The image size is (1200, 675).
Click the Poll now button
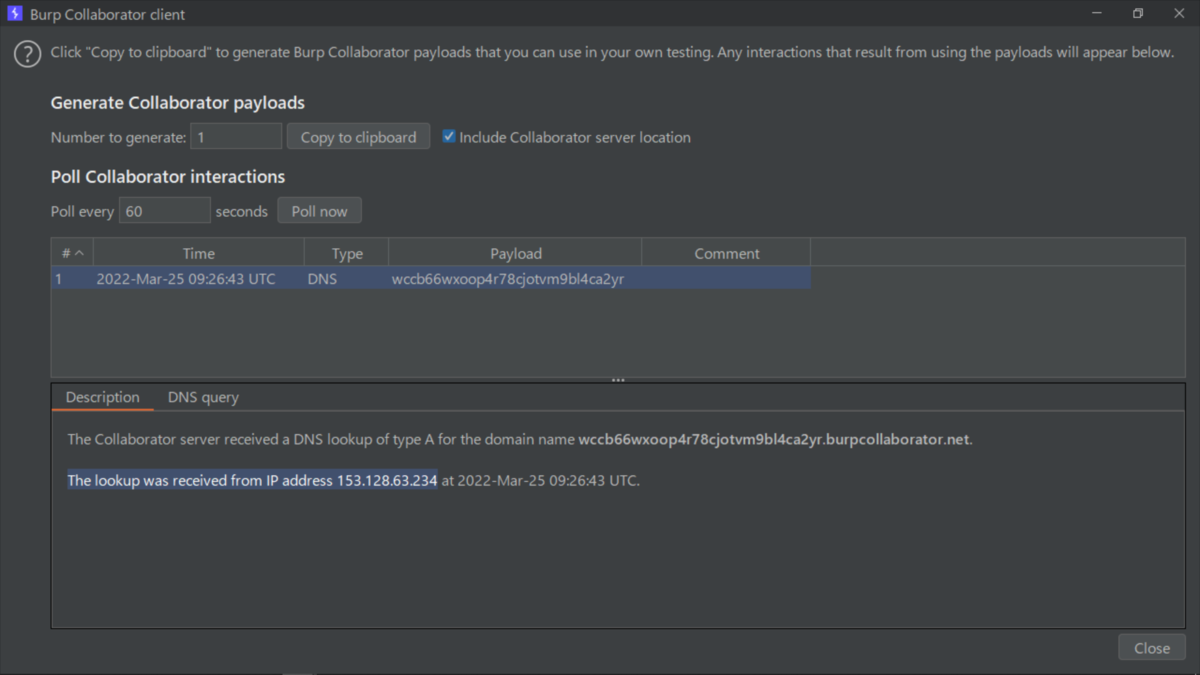(319, 211)
